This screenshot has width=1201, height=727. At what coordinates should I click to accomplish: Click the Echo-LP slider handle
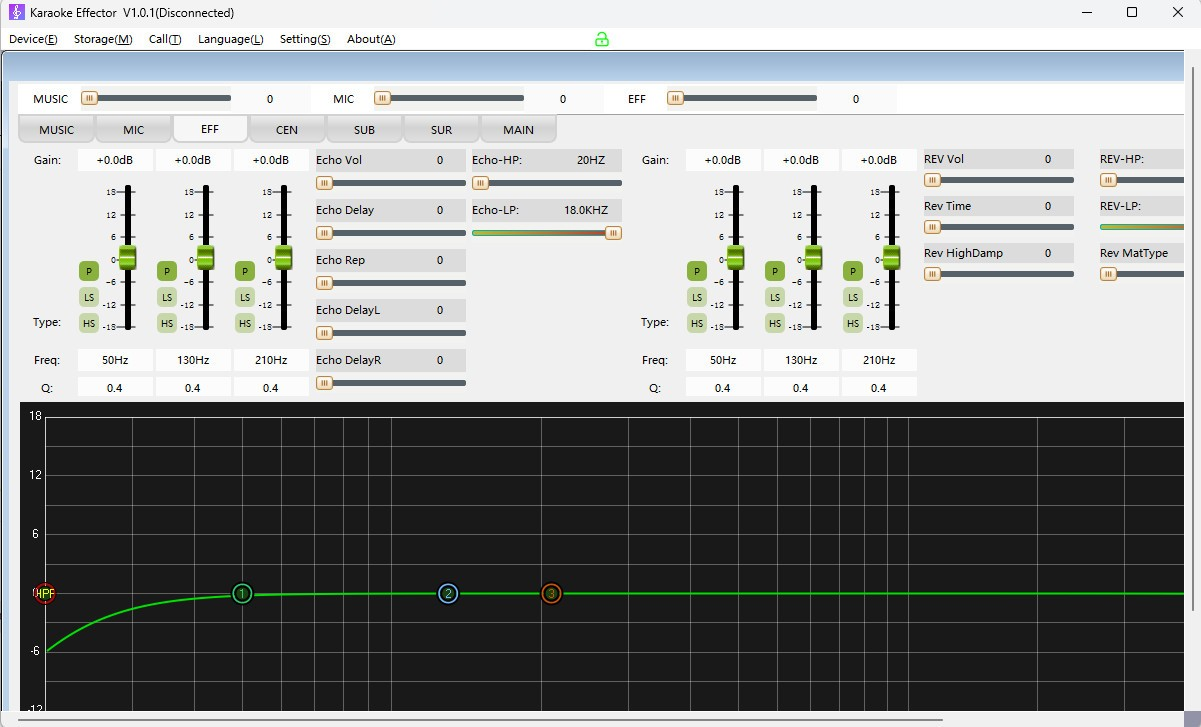point(613,233)
